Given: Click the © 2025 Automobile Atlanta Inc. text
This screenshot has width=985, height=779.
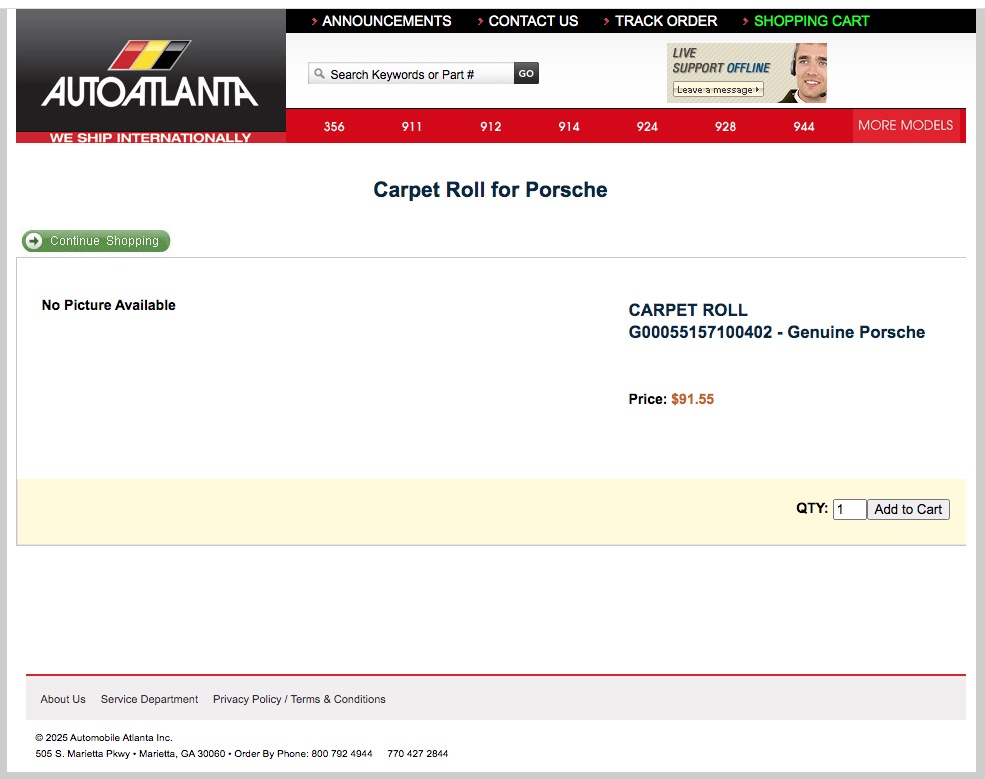Looking at the screenshot, I should [104, 738].
